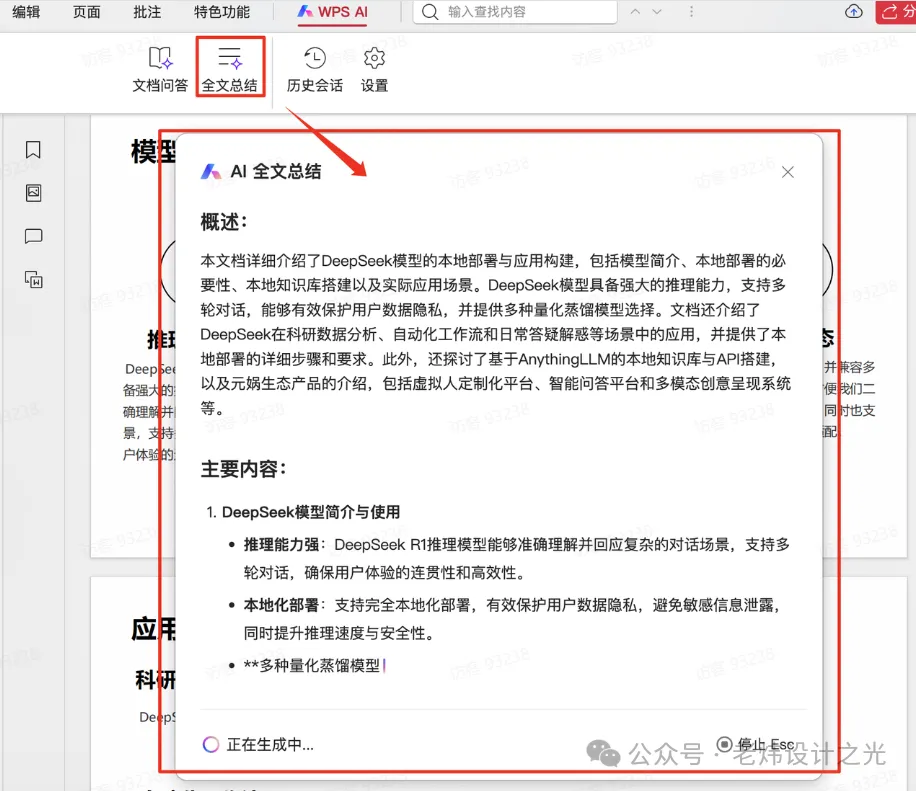The width and height of the screenshot is (916, 791).
Task: Click the WPS AI logo in dialog header
Action: (211, 172)
